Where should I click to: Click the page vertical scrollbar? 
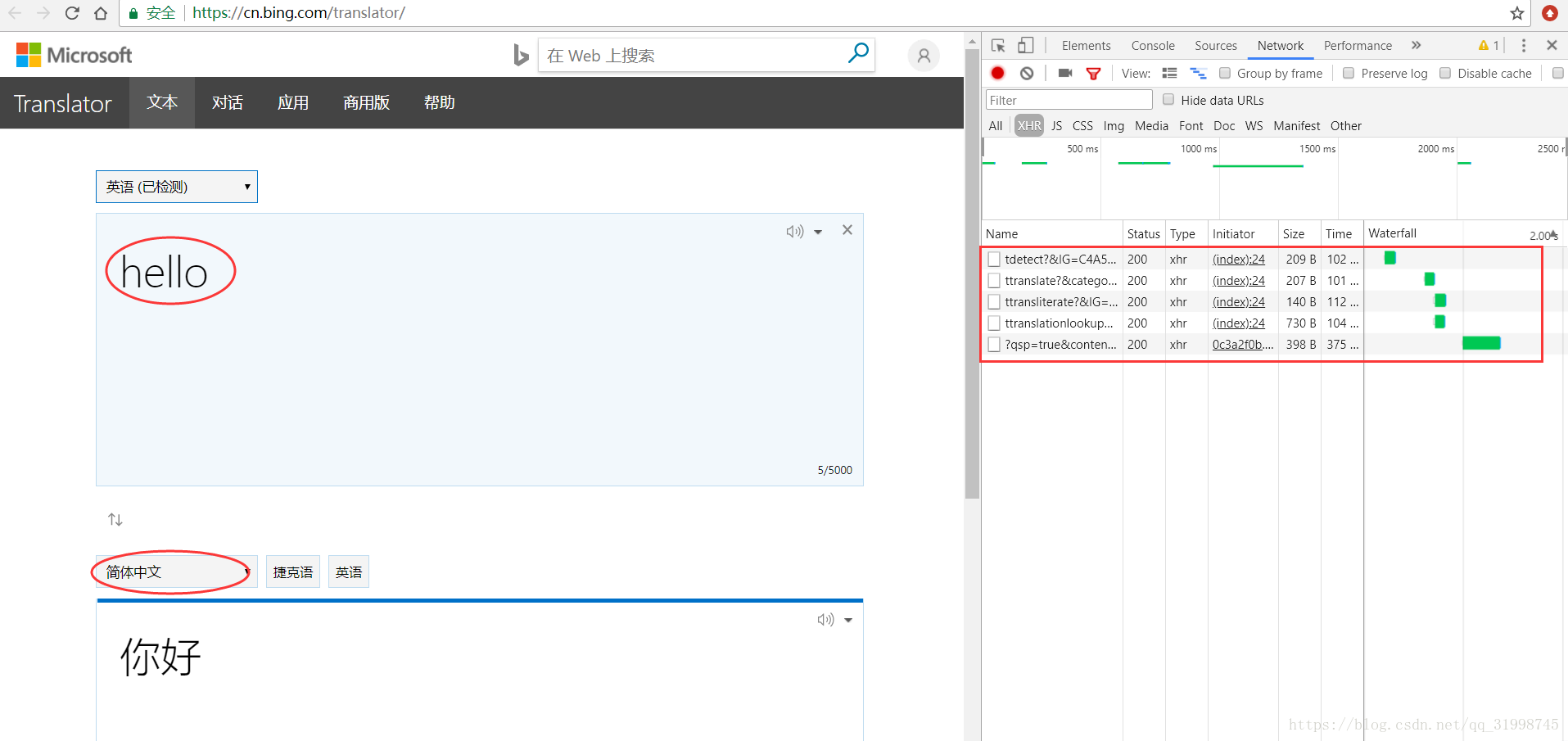(x=972, y=274)
